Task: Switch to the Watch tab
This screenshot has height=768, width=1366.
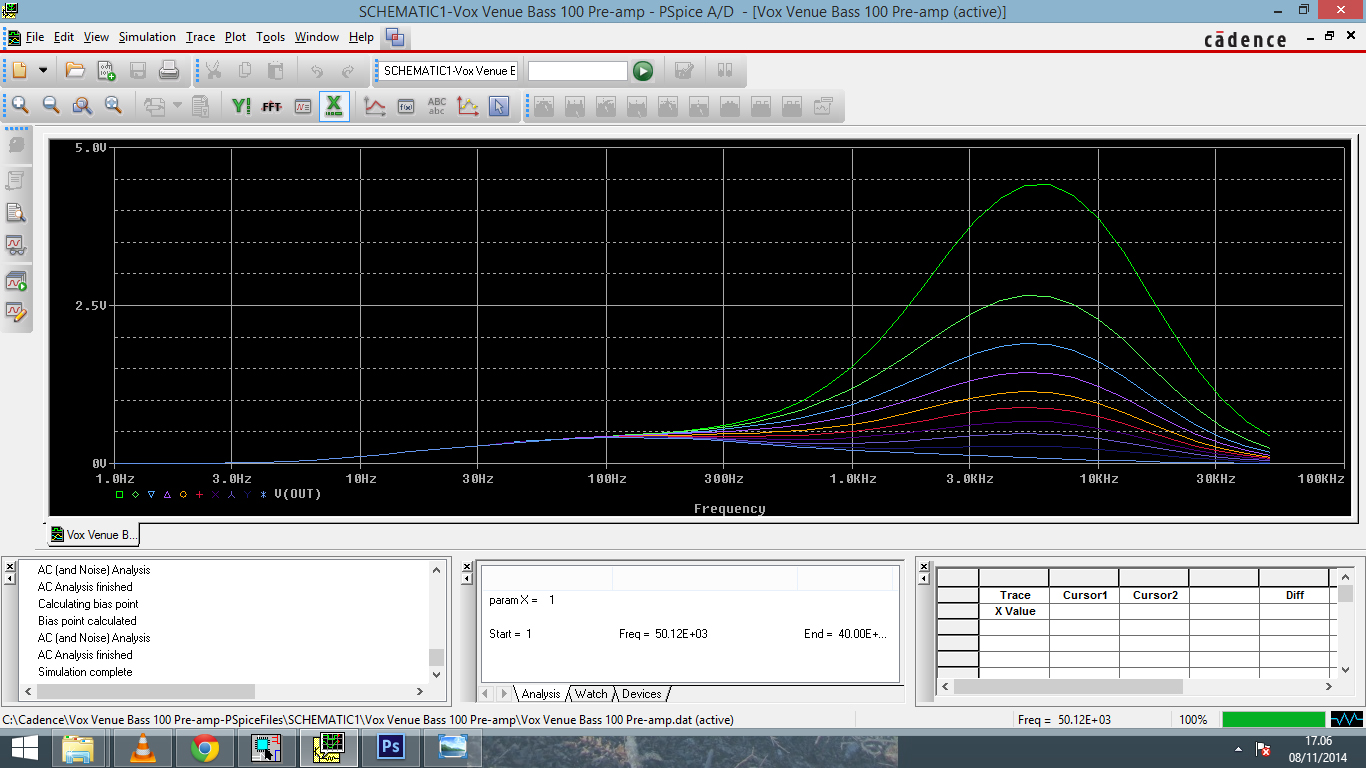Action: pyautogui.click(x=590, y=694)
